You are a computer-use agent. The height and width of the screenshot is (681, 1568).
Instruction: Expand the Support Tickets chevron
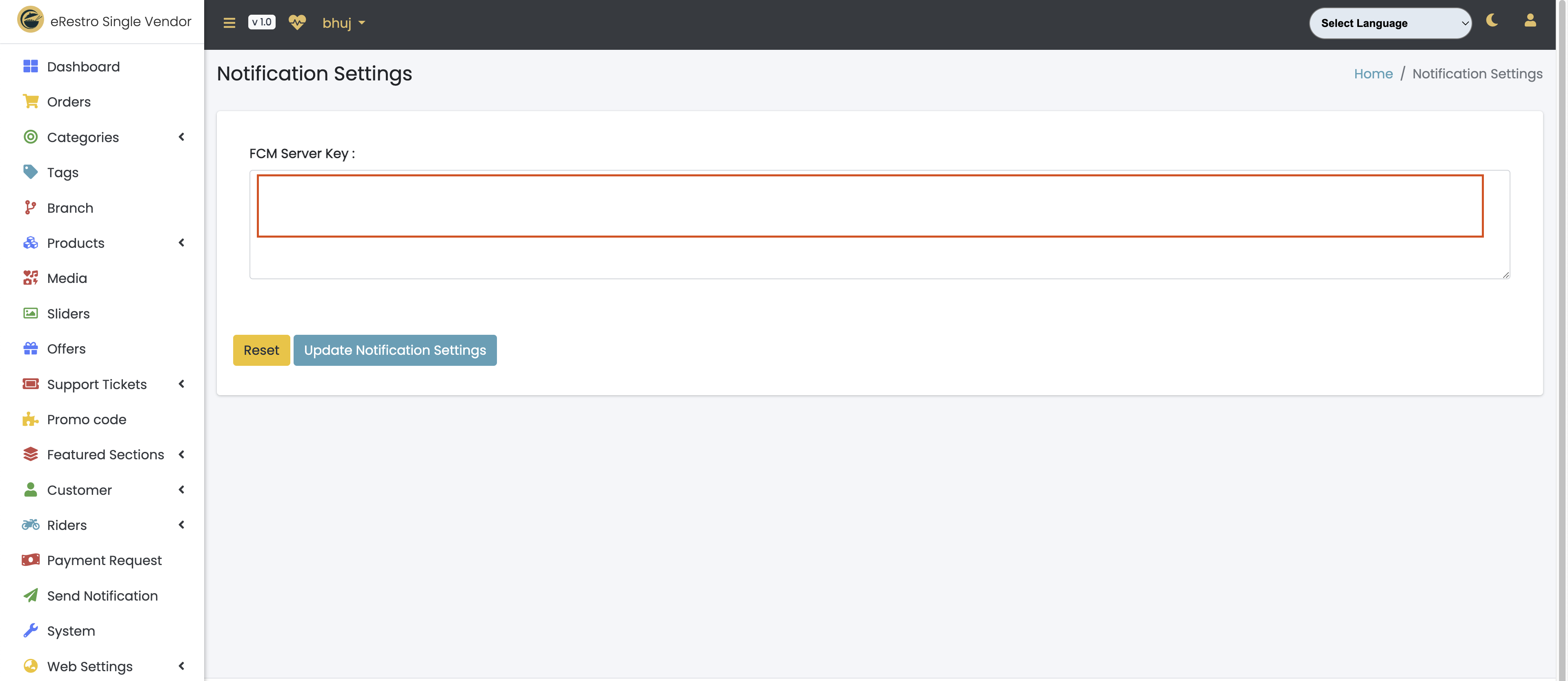[181, 384]
